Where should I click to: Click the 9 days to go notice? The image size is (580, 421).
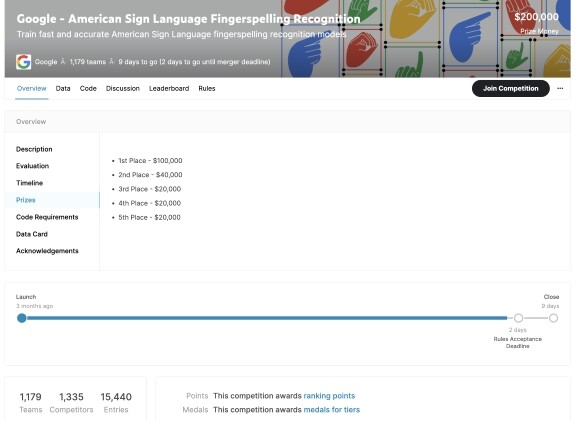point(194,62)
